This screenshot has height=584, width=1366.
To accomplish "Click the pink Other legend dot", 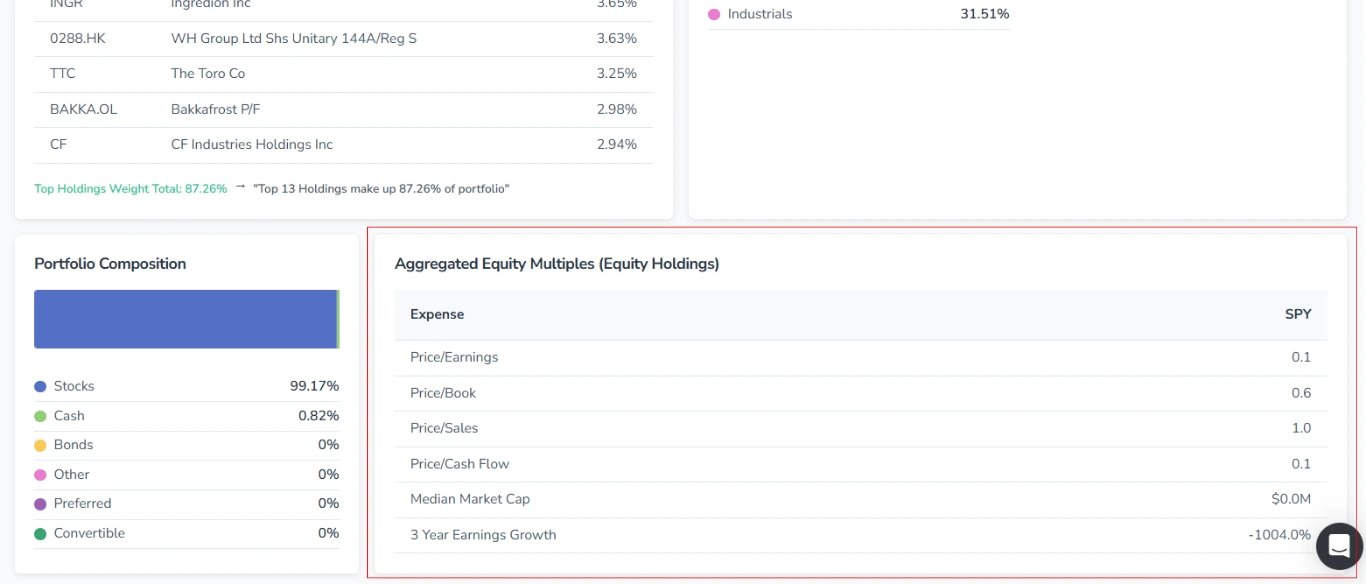I will pos(40,474).
